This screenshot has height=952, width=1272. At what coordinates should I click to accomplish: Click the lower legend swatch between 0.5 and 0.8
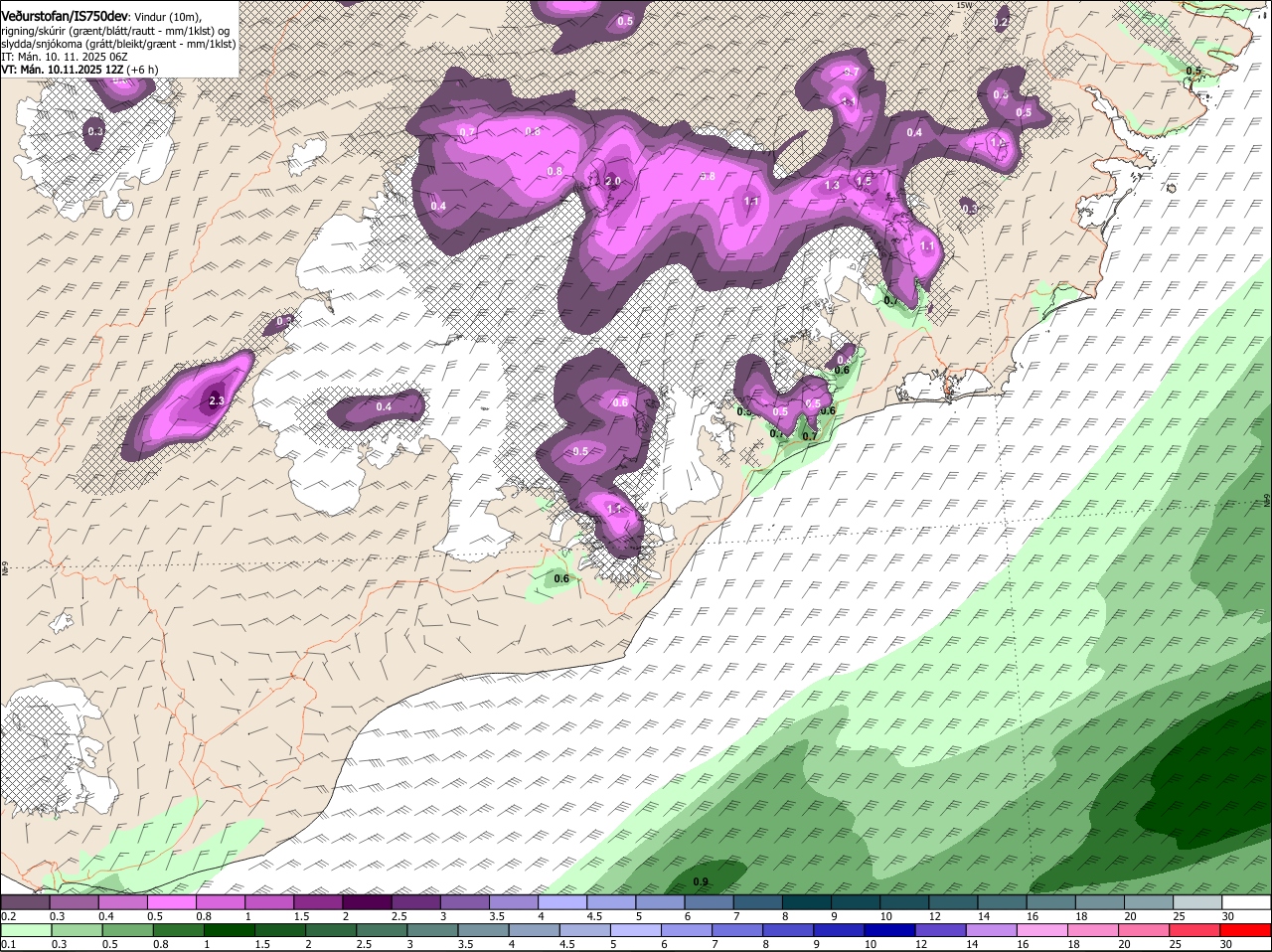128,931
